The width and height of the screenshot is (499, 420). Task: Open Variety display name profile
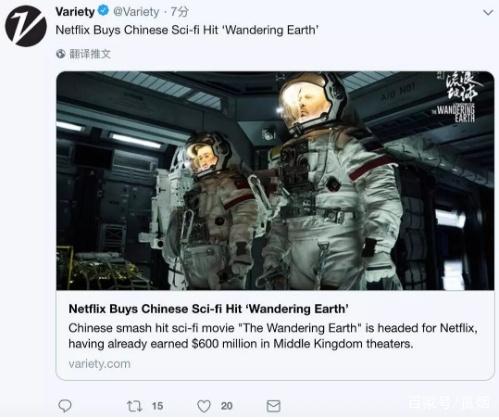tap(75, 12)
